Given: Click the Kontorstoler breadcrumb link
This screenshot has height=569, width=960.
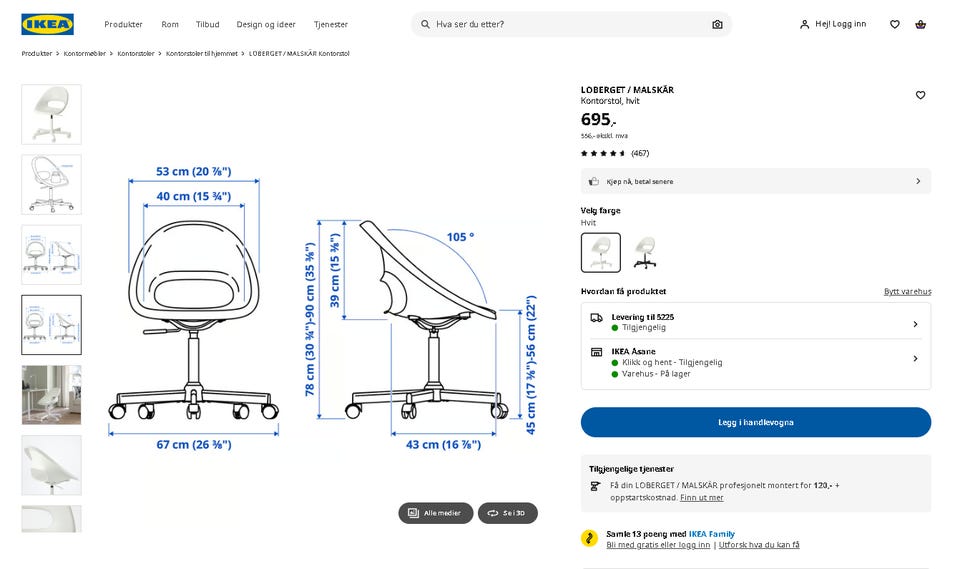Looking at the screenshot, I should tap(136, 54).
